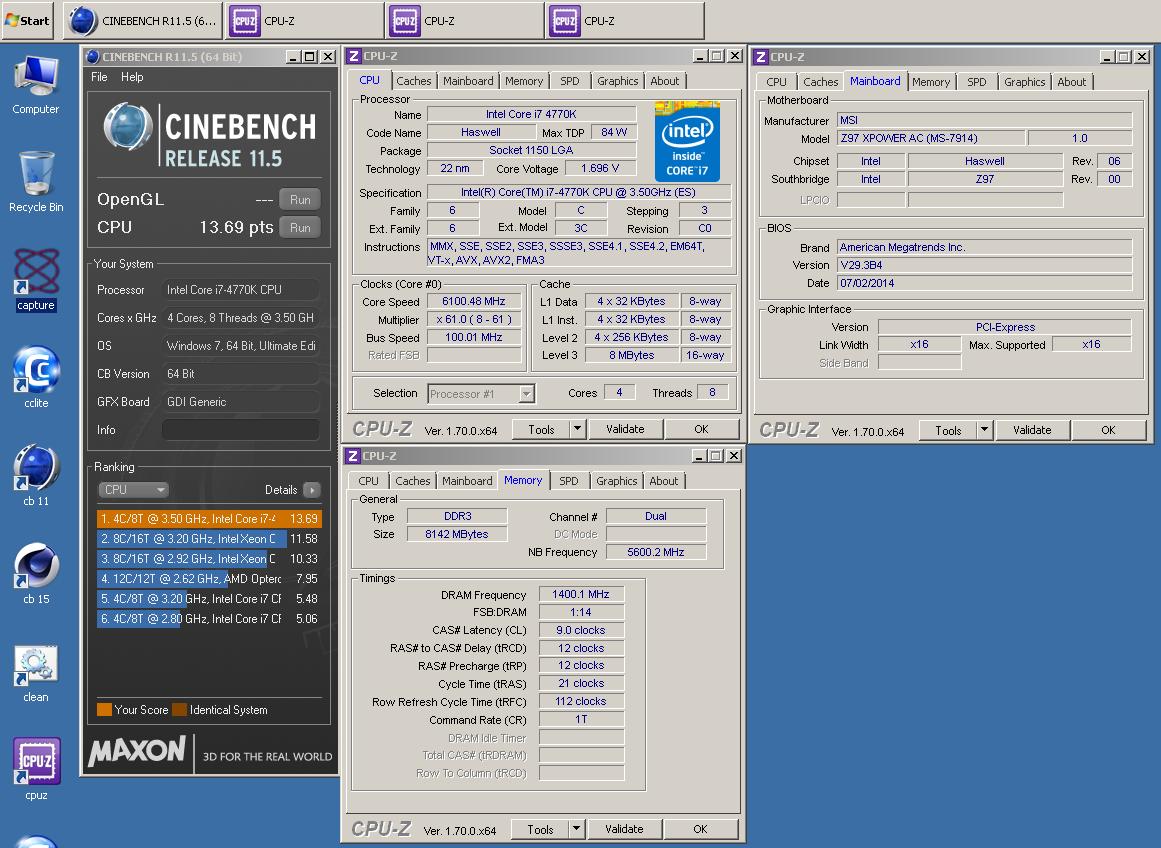1161x848 pixels.
Task: Select the clean desktop shortcut
Action: pyautogui.click(x=36, y=672)
